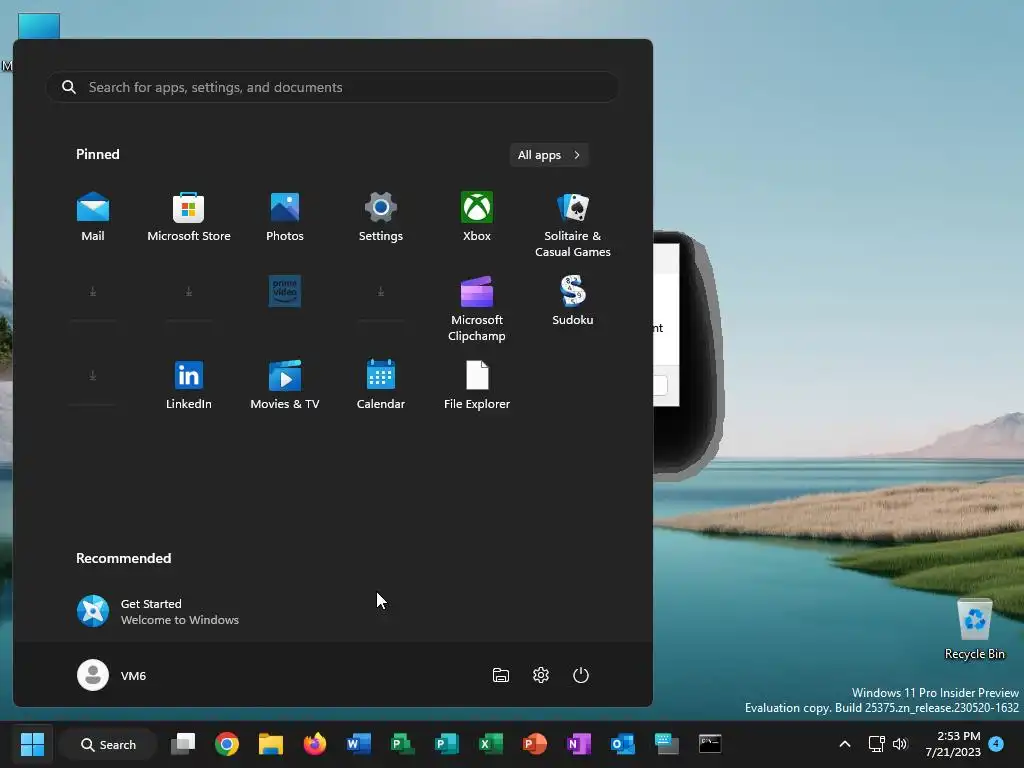This screenshot has height=768, width=1024.
Task: Open the Photos app
Action: [285, 217]
